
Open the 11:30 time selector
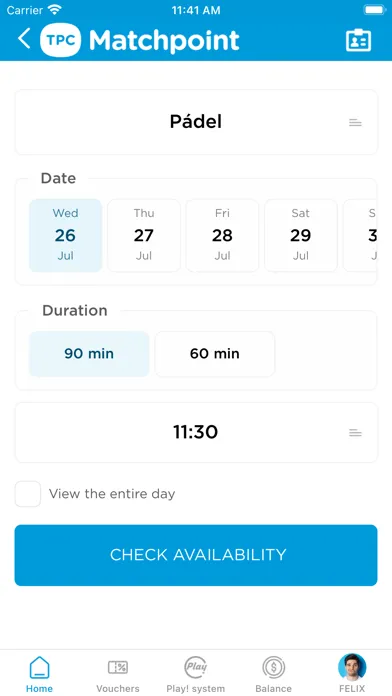pos(196,432)
